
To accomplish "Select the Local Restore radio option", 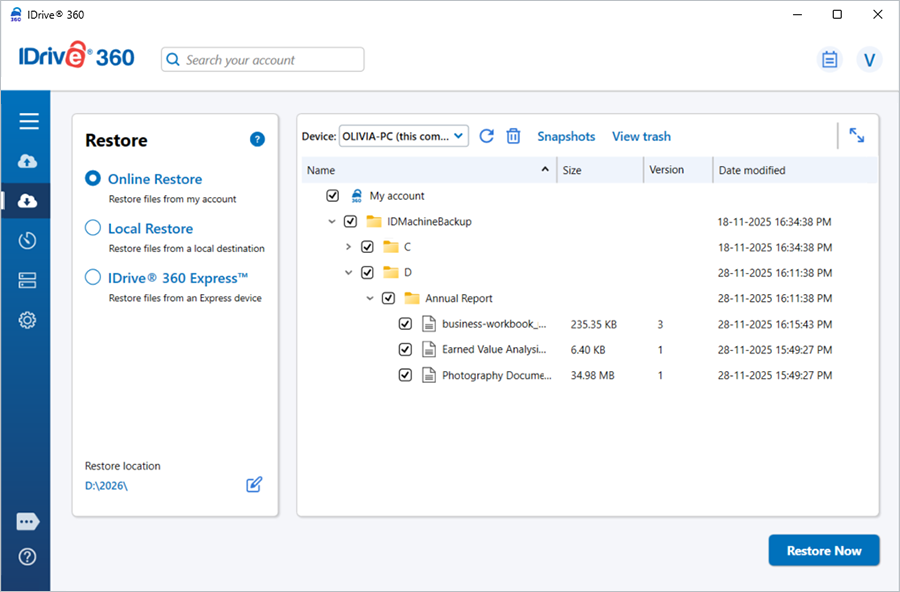I will pyautogui.click(x=93, y=228).
